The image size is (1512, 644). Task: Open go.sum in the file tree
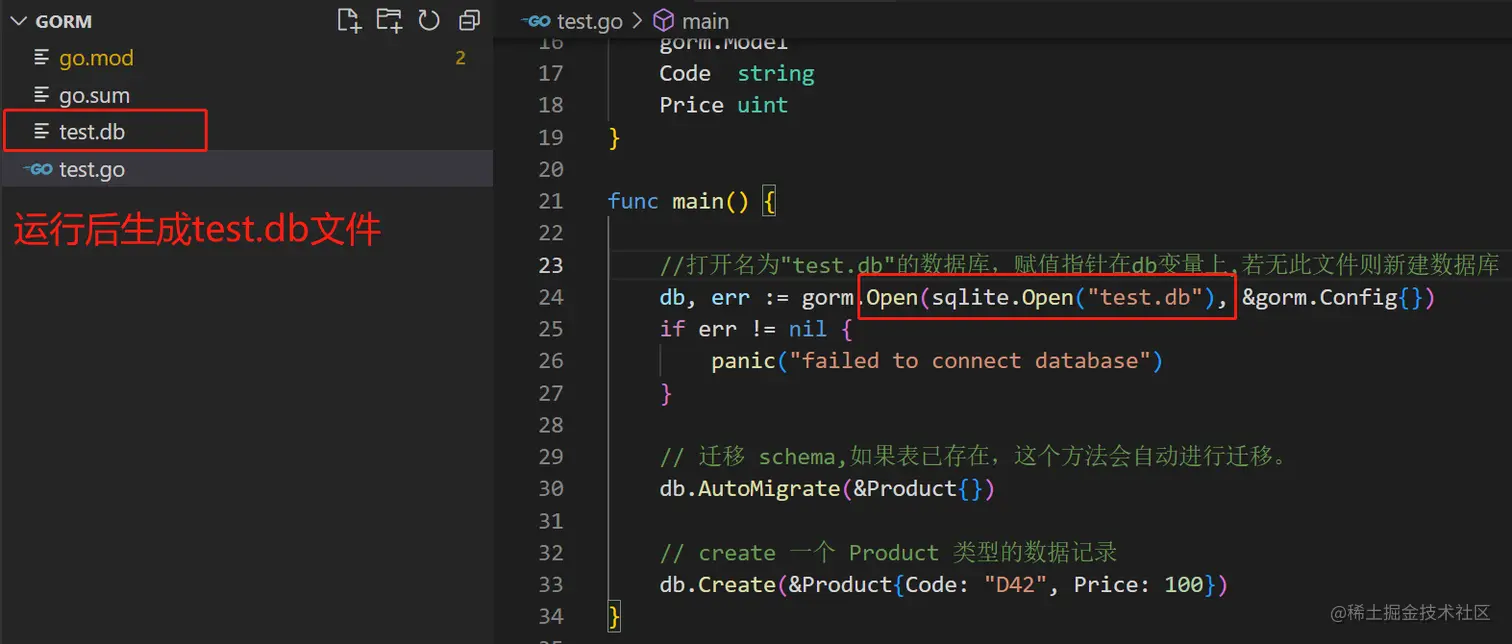(246, 96)
